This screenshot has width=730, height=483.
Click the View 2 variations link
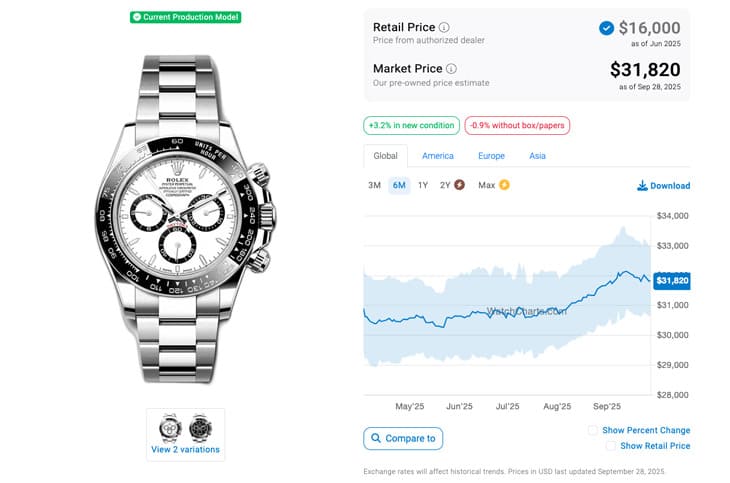185,450
